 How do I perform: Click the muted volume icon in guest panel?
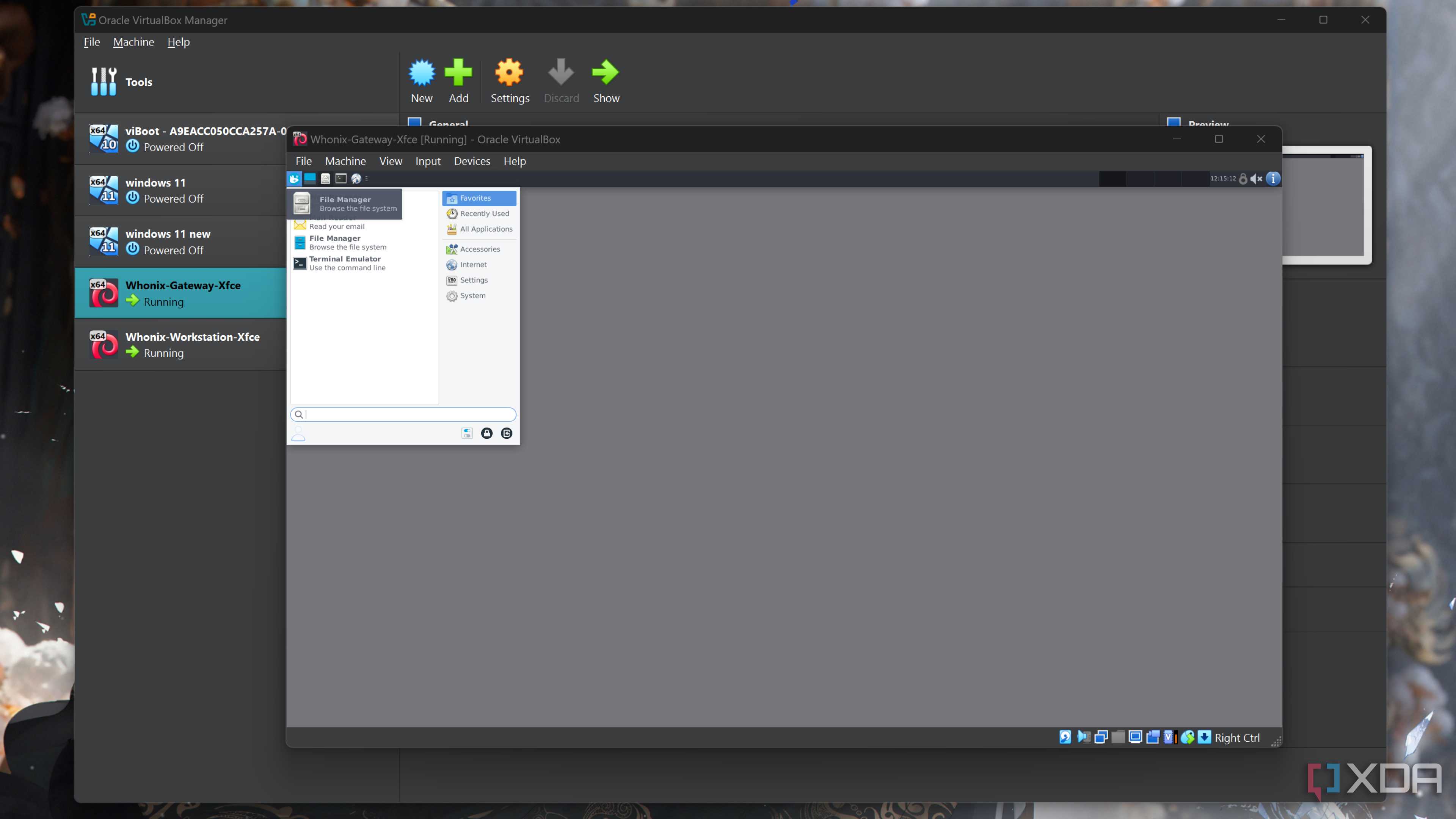tap(1256, 179)
